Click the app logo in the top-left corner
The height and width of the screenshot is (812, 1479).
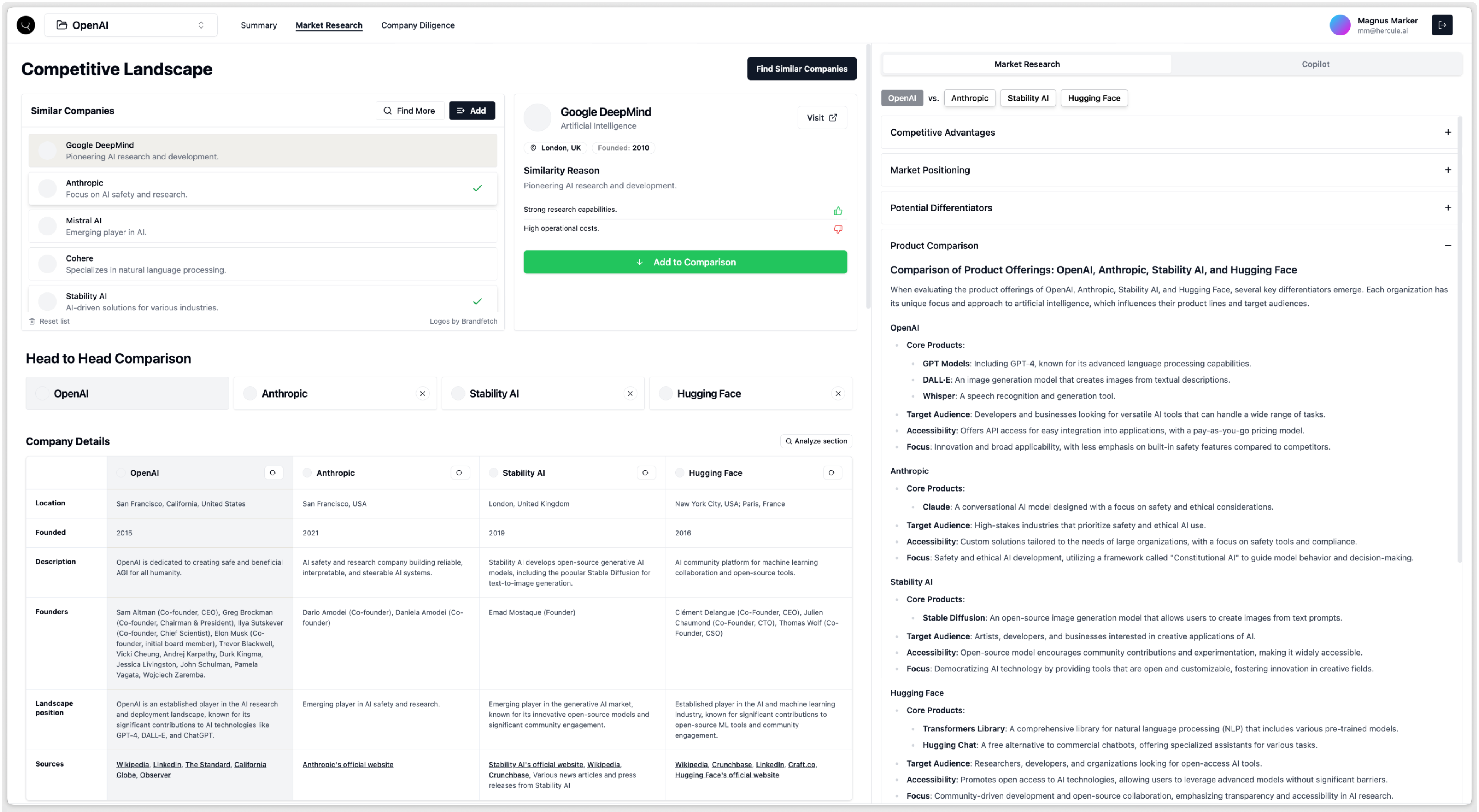(x=25, y=25)
